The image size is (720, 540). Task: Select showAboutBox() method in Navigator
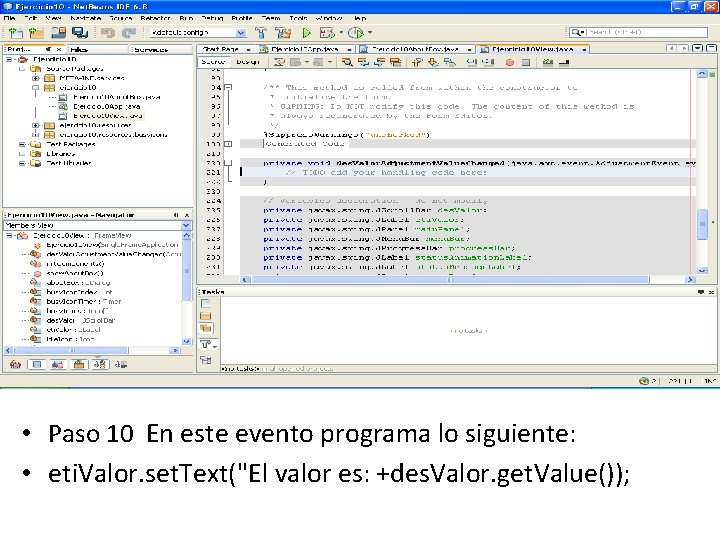(74, 273)
